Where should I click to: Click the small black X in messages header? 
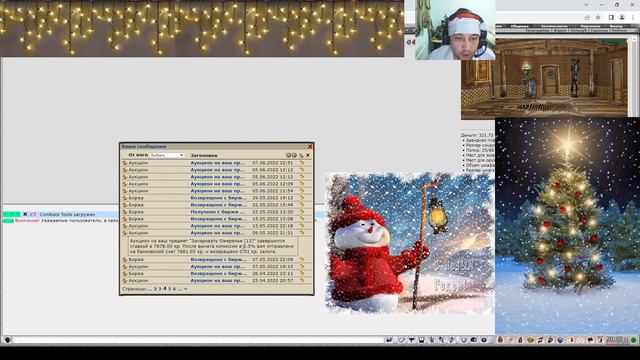click(308, 155)
